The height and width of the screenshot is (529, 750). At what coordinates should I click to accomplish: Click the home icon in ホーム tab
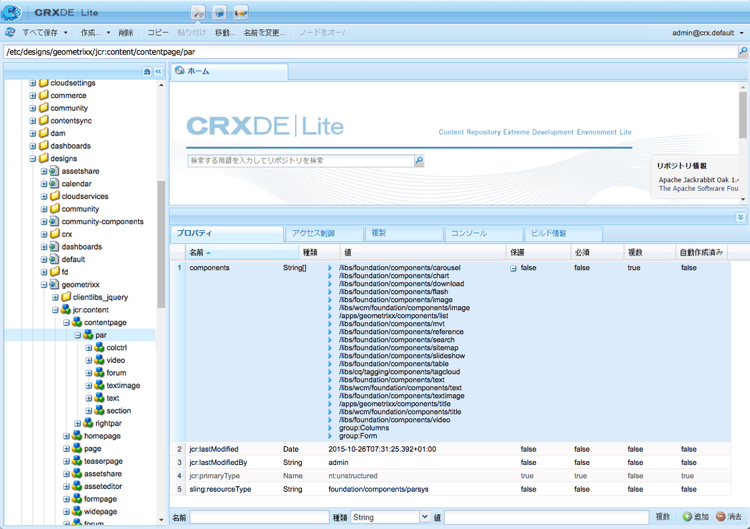[179, 70]
